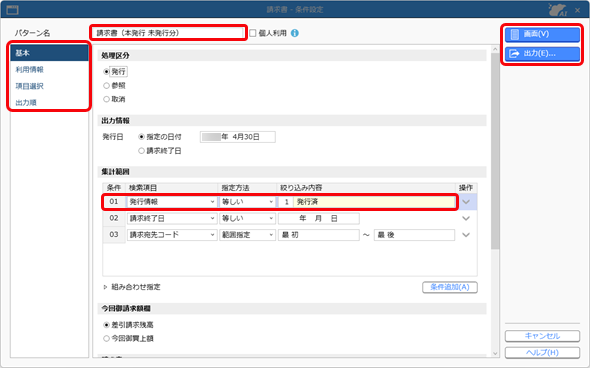Click the 出力(E)... button

[542, 54]
